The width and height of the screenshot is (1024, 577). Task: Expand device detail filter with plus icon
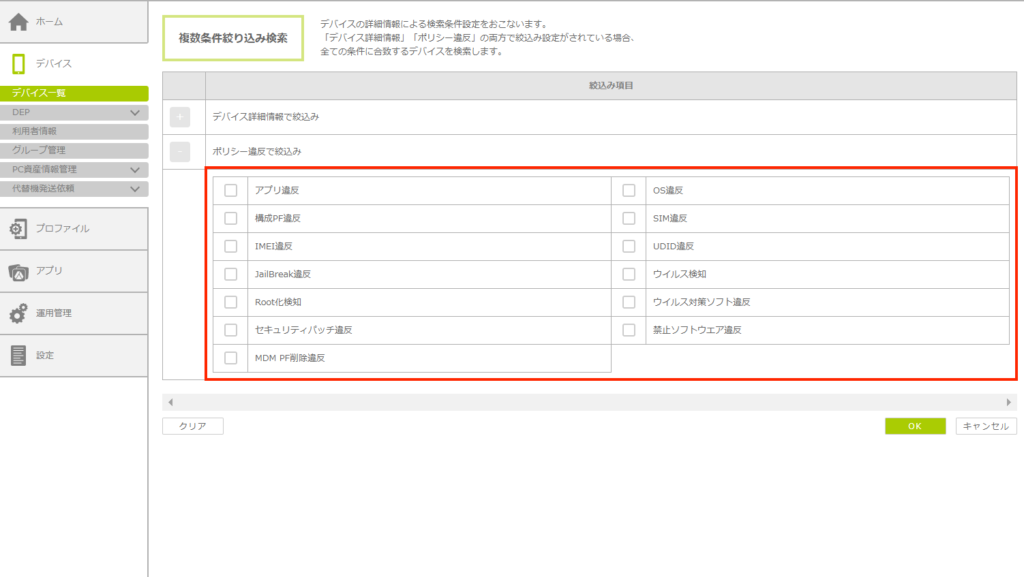tap(180, 117)
